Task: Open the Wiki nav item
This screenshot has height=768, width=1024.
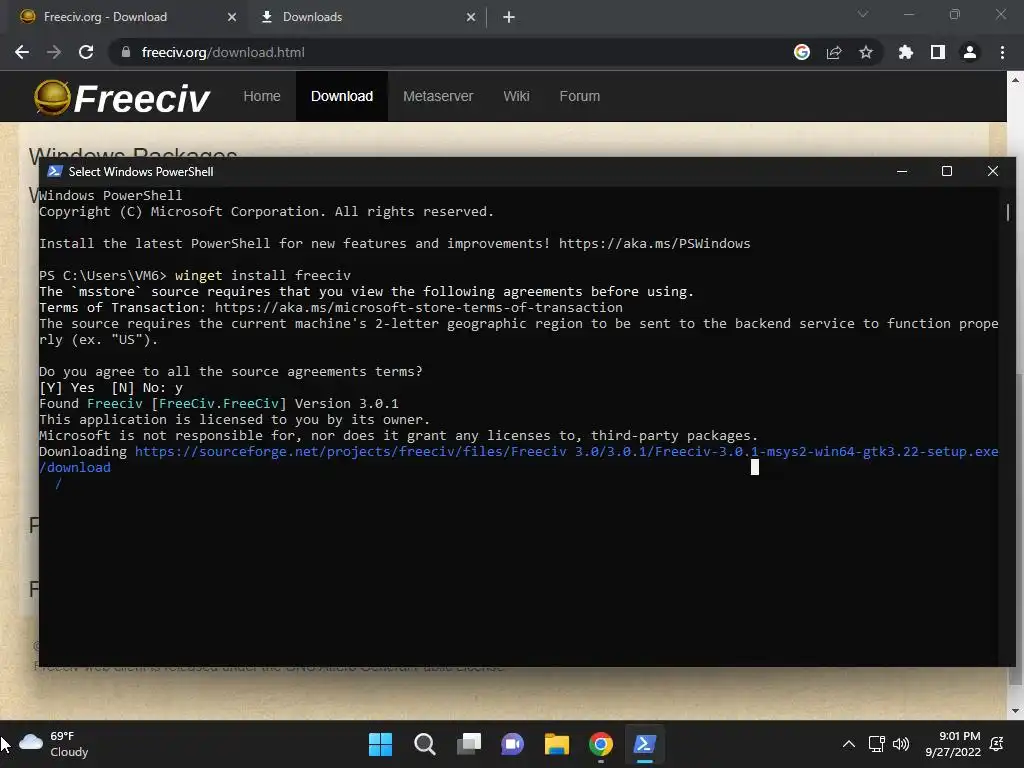Action: pyautogui.click(x=516, y=96)
